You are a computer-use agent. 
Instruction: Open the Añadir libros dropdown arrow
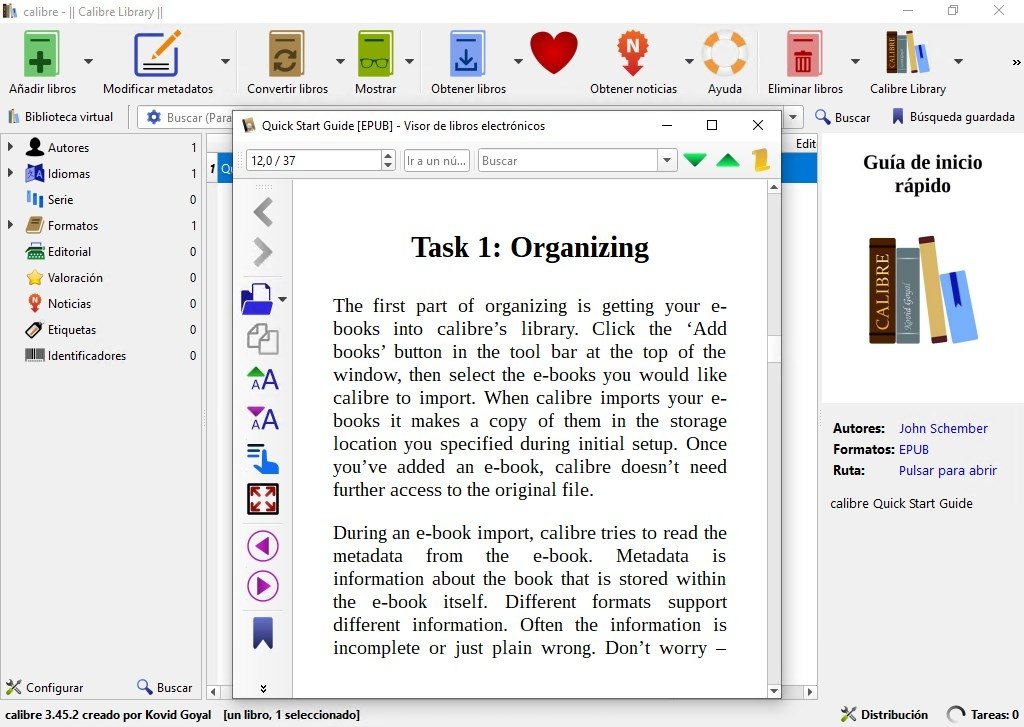coord(88,61)
